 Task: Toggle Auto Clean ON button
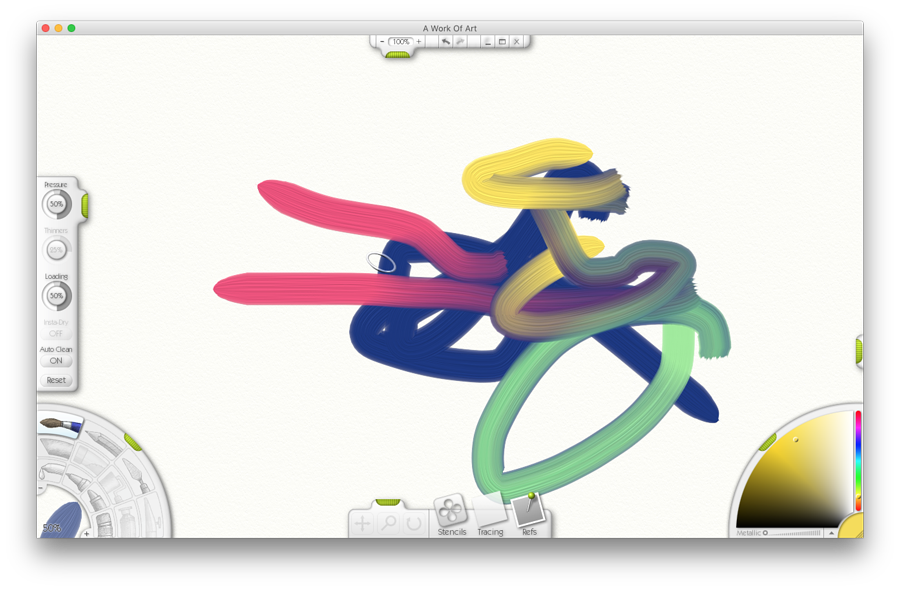tap(56, 361)
